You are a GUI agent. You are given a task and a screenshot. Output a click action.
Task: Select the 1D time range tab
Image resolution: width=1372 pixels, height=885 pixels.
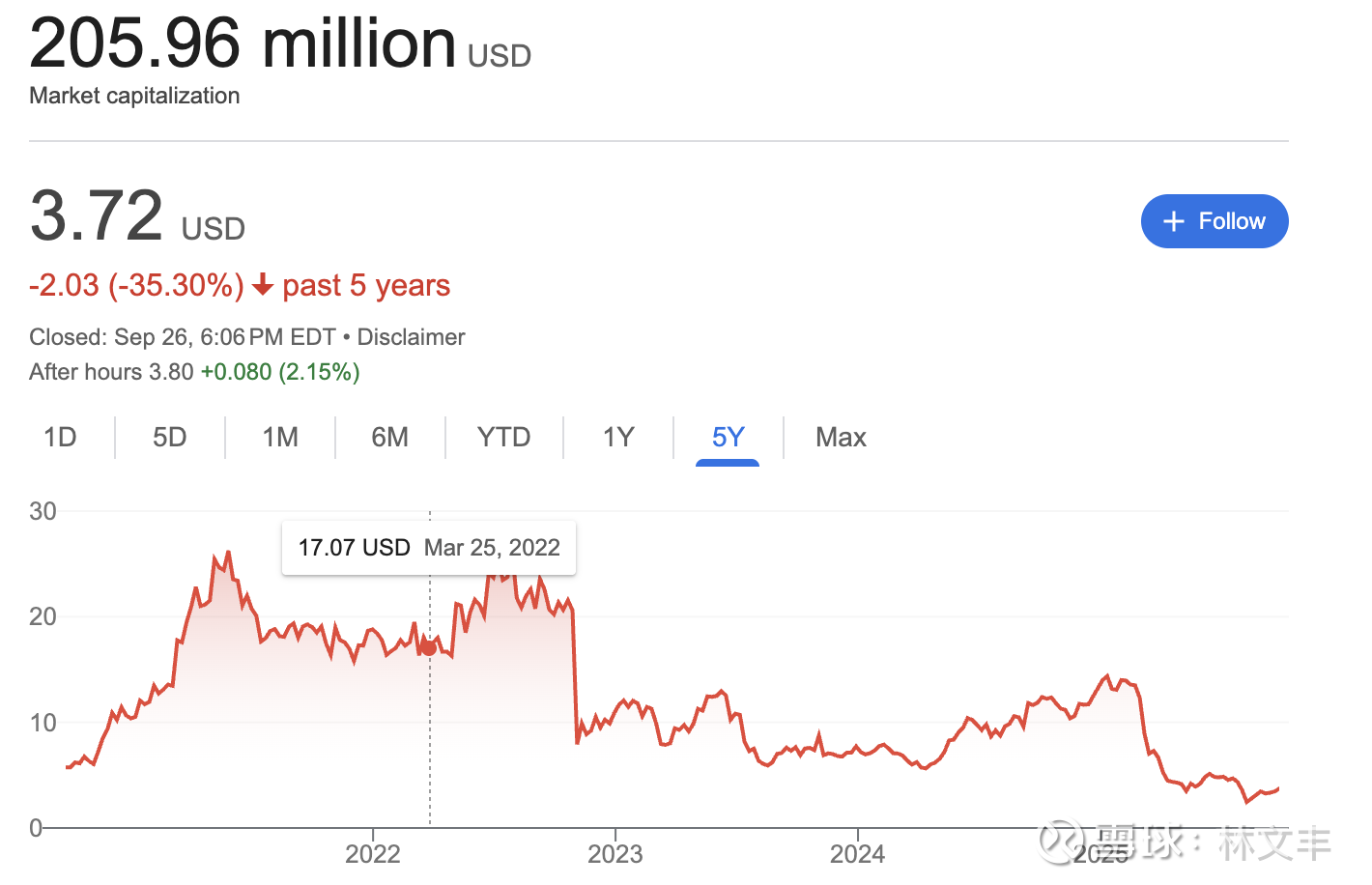(60, 438)
